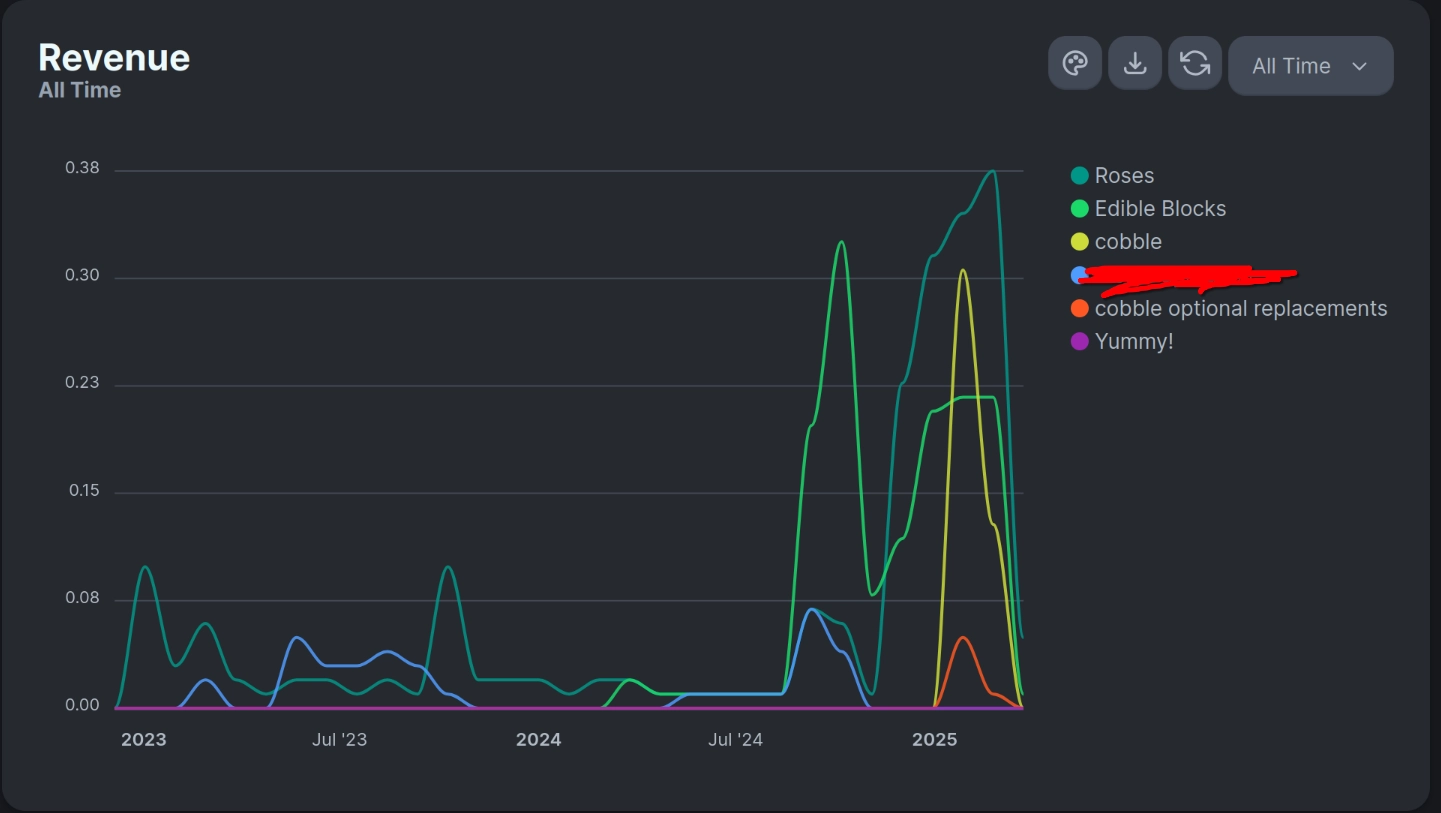This screenshot has height=813, width=1441.
Task: Refresh the revenue data
Action: (1195, 64)
